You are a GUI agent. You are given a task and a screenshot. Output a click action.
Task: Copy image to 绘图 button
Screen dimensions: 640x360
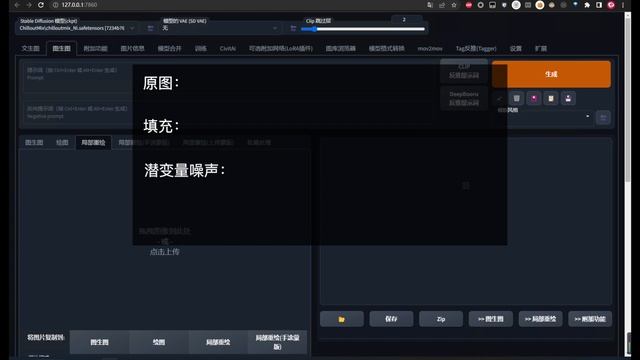[159, 342]
